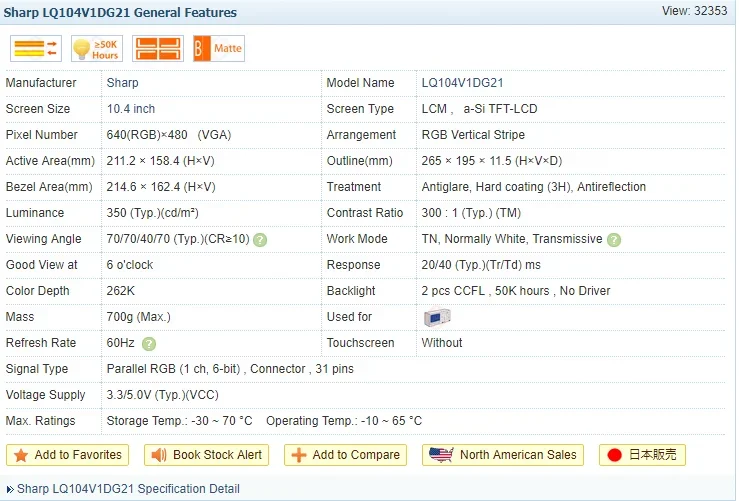Click the plus icon in Add to Compare
Image resolution: width=739 pixels, height=501 pixels.
(x=299, y=455)
